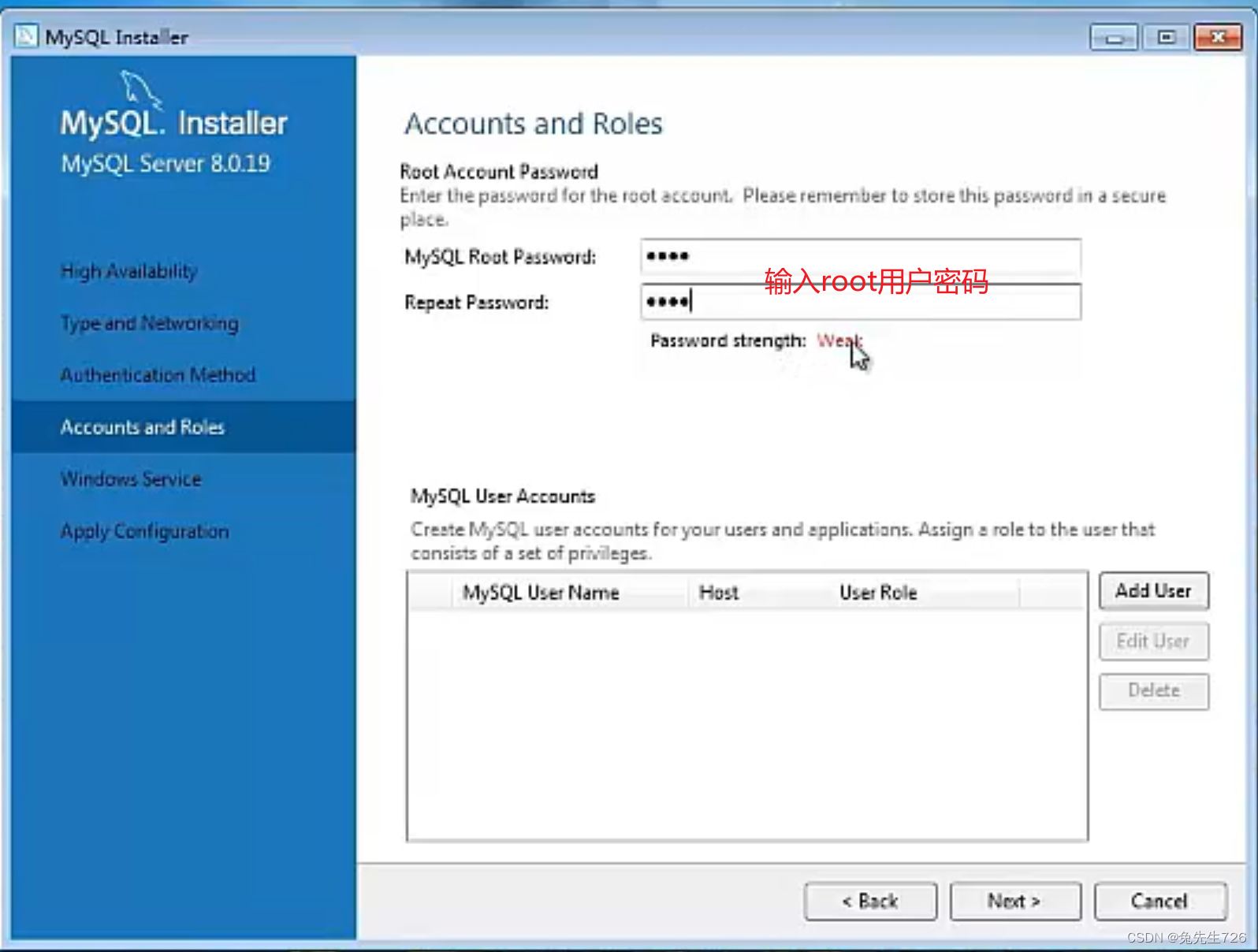
Task: Click the MySQL Installer title bar icon
Action: pyautogui.click(x=26, y=36)
